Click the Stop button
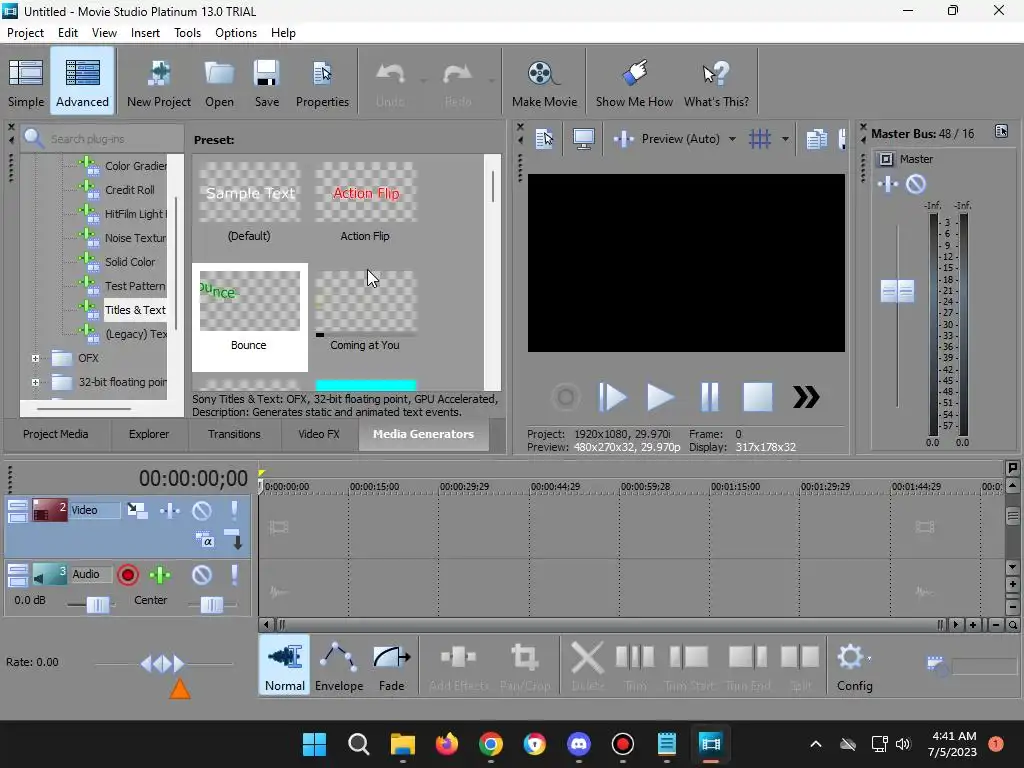The image size is (1024, 768). (x=758, y=397)
